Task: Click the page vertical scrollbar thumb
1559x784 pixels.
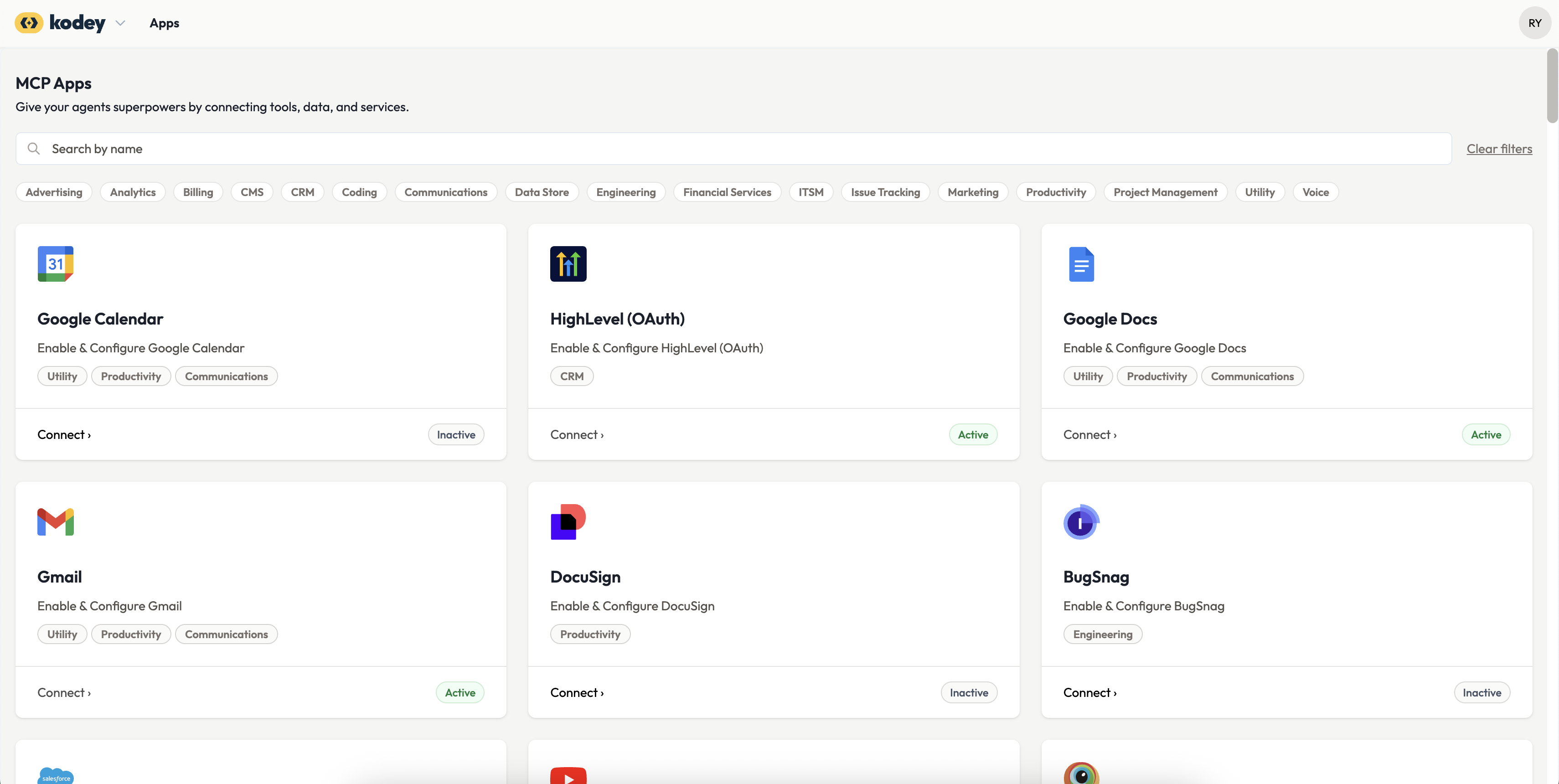Action: tap(1552, 85)
